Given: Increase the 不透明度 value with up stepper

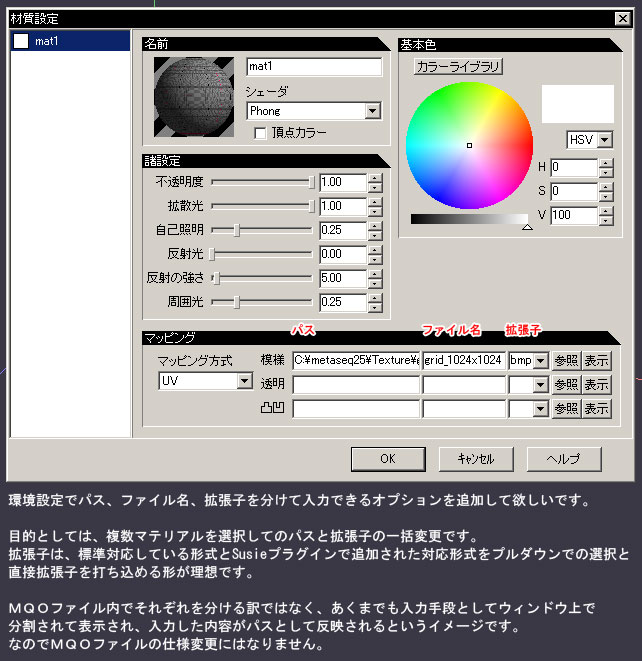Looking at the screenshot, I should 375,178.
